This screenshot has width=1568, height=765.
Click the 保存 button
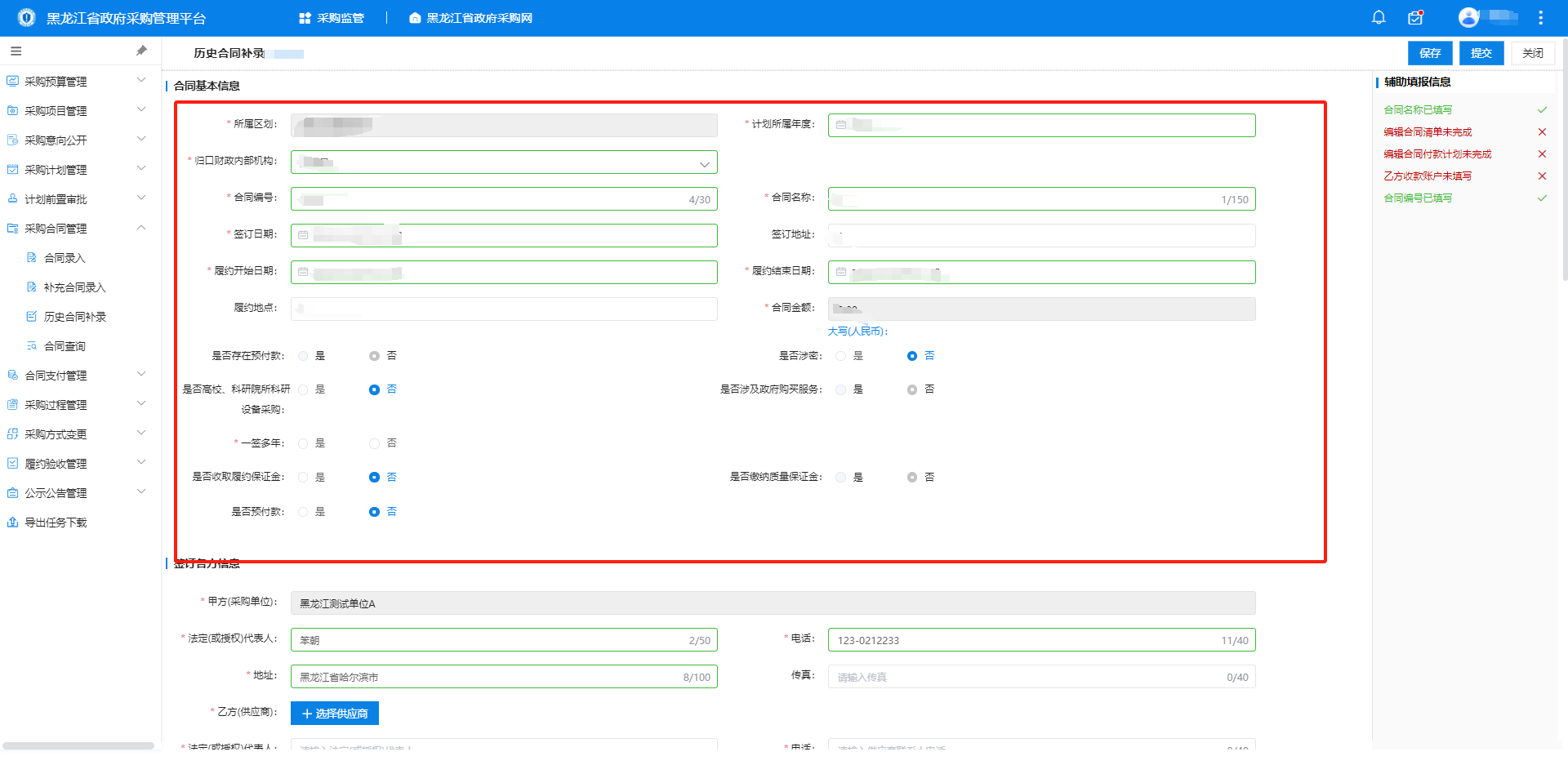click(x=1430, y=53)
